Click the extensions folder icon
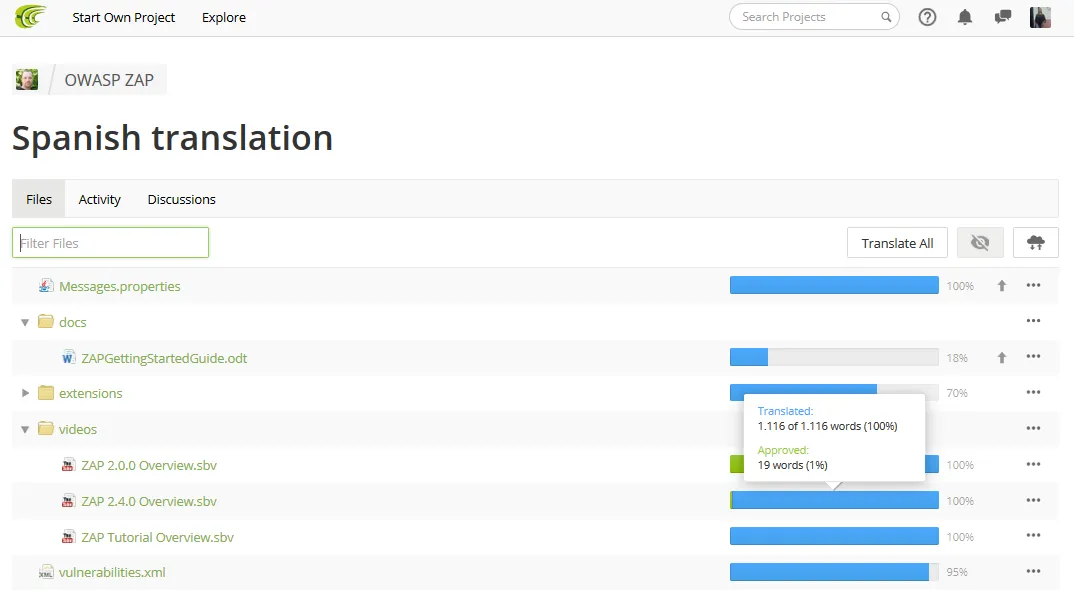The height and width of the screenshot is (602, 1074). click(x=46, y=392)
